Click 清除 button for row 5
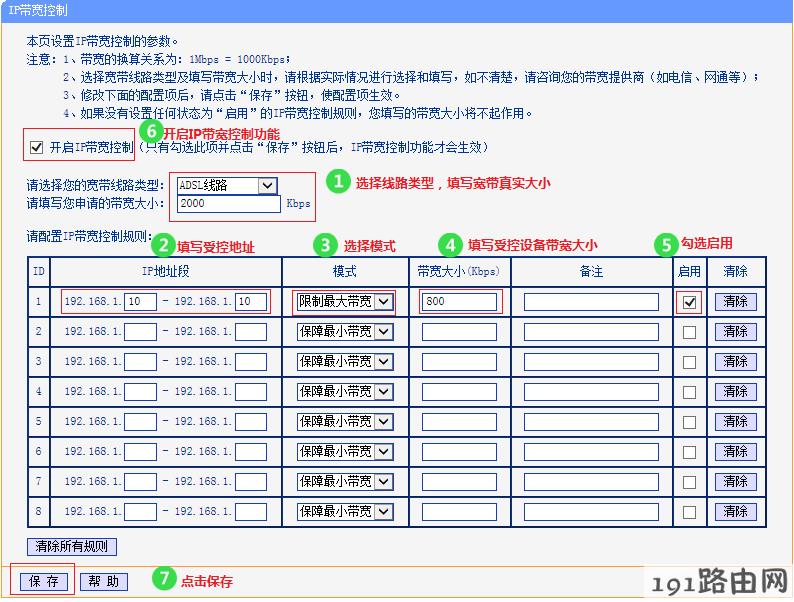Viewport: 794px width, 602px height. [735, 421]
